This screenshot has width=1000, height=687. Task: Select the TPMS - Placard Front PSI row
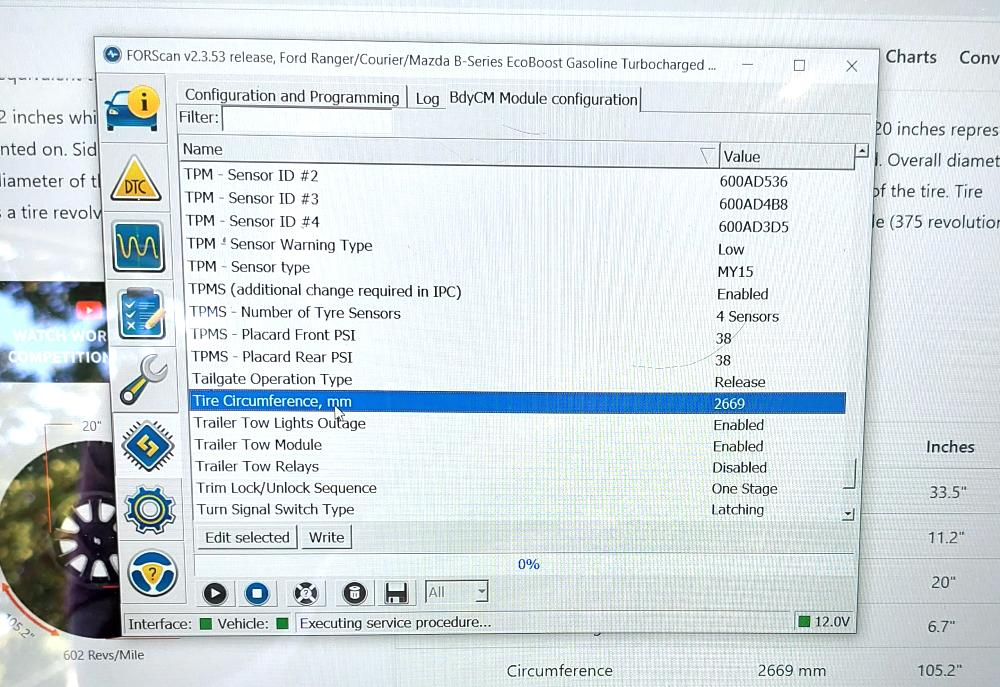517,336
